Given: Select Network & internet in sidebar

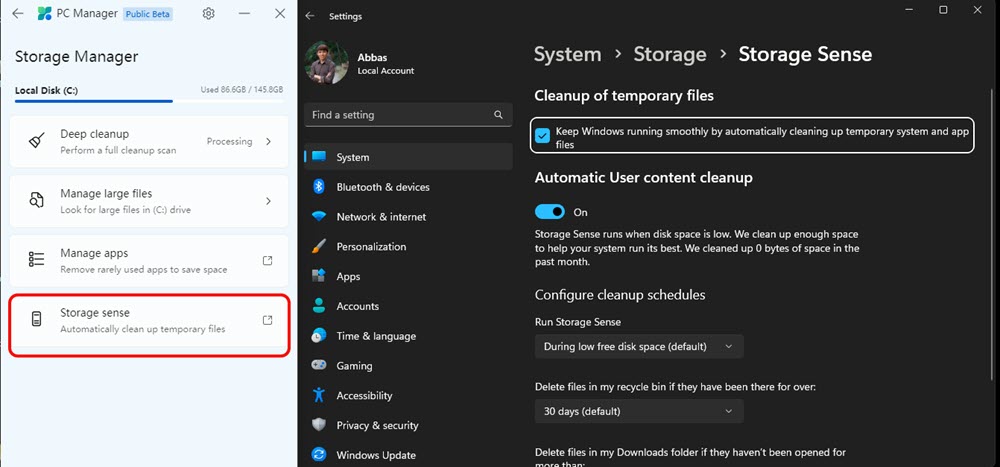Looking at the screenshot, I should 409,217.
